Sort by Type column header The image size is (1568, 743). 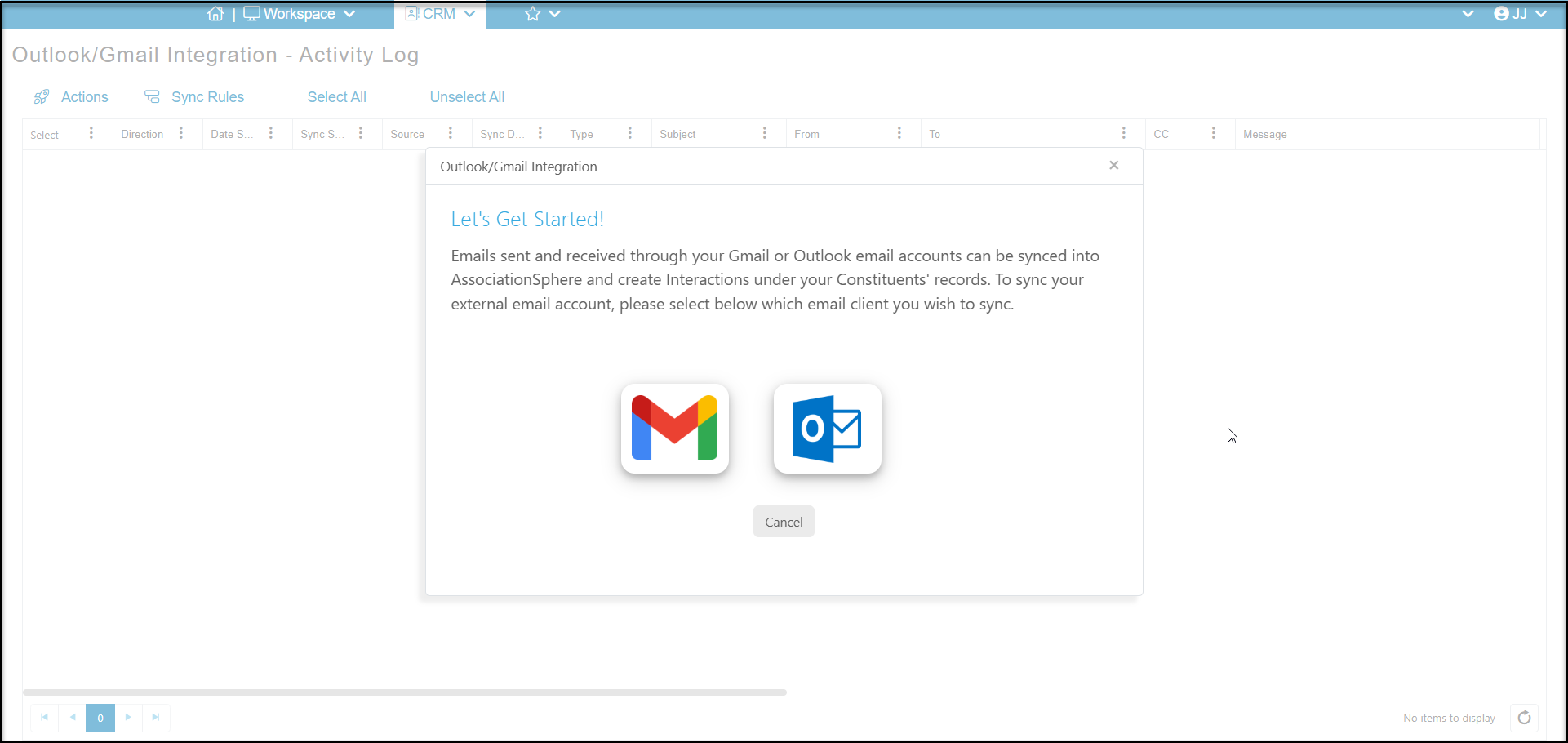581,135
